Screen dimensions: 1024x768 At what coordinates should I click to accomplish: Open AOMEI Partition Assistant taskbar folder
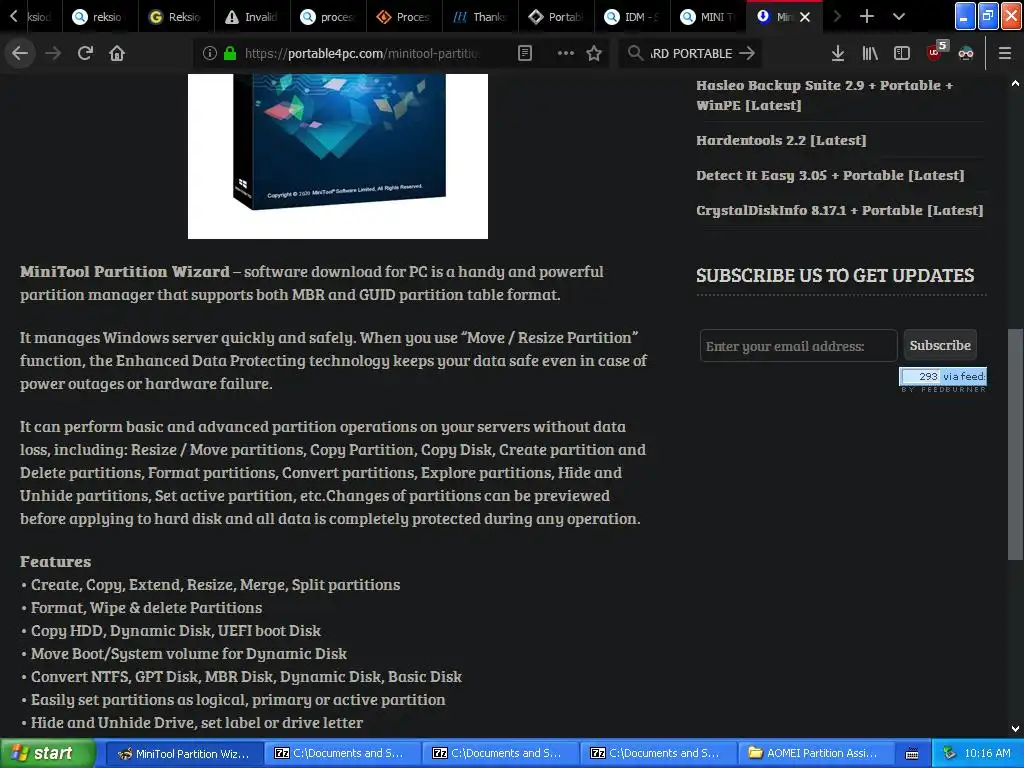(x=814, y=753)
